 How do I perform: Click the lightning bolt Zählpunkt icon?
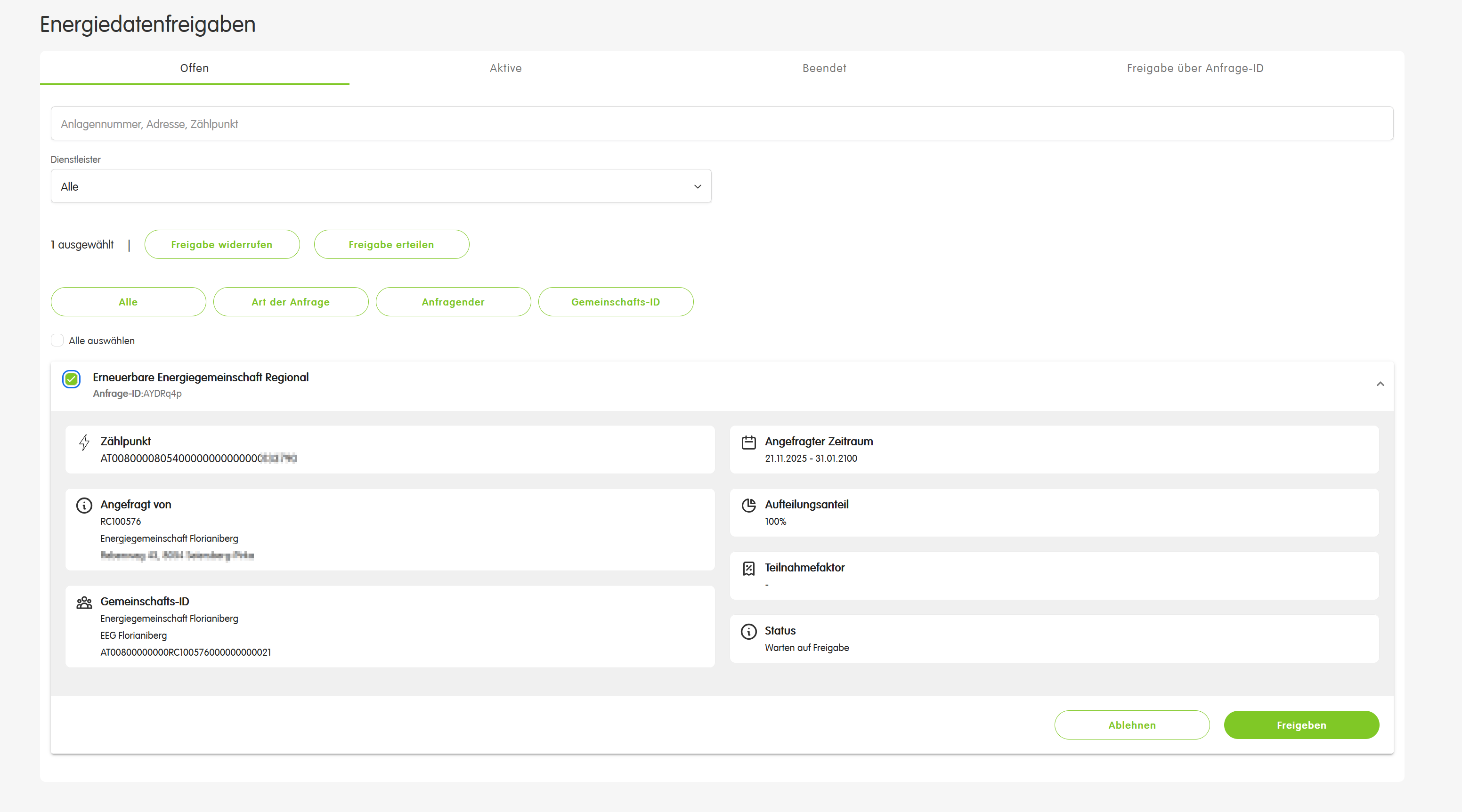pos(84,442)
